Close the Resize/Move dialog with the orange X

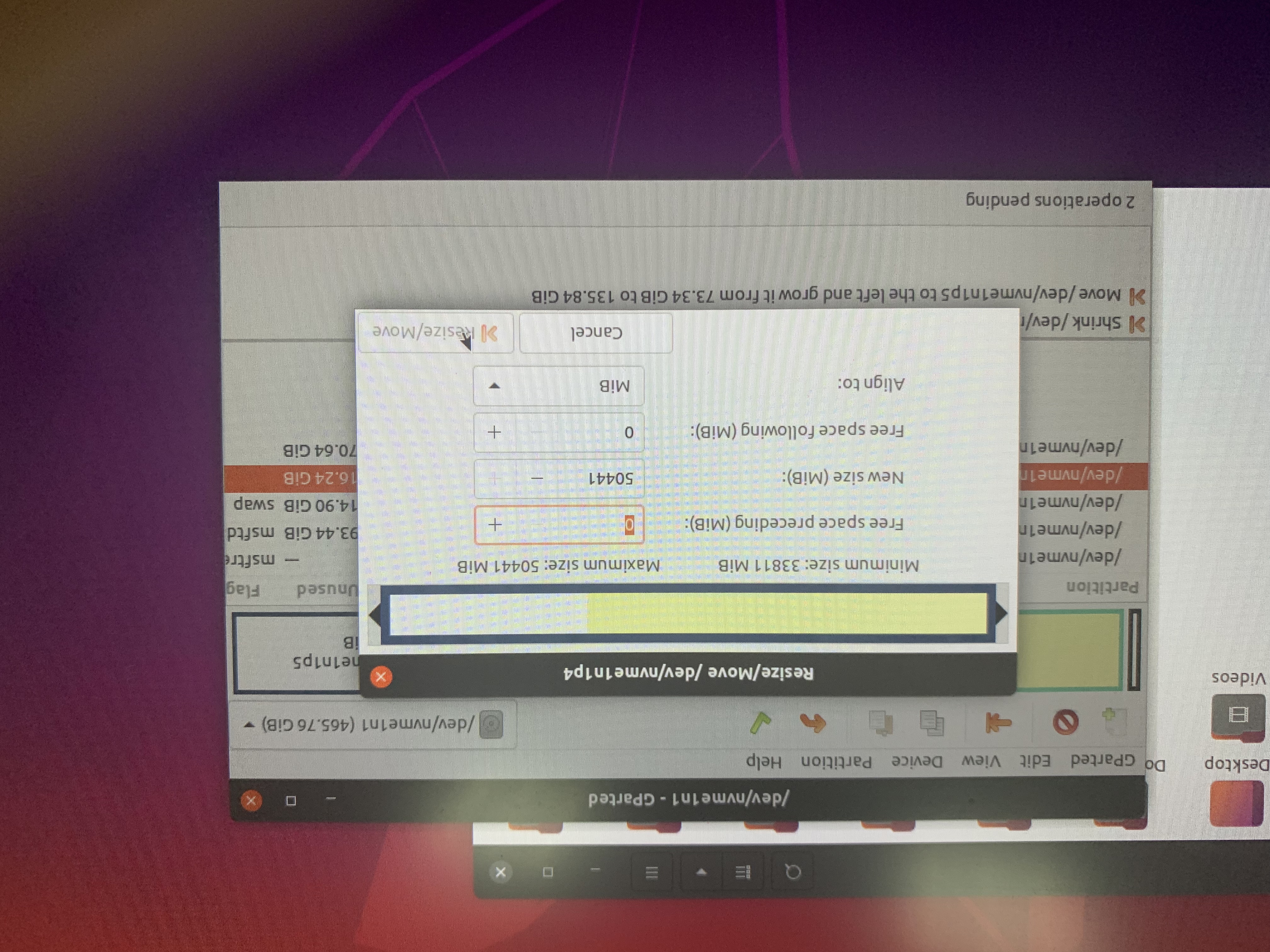[381, 677]
